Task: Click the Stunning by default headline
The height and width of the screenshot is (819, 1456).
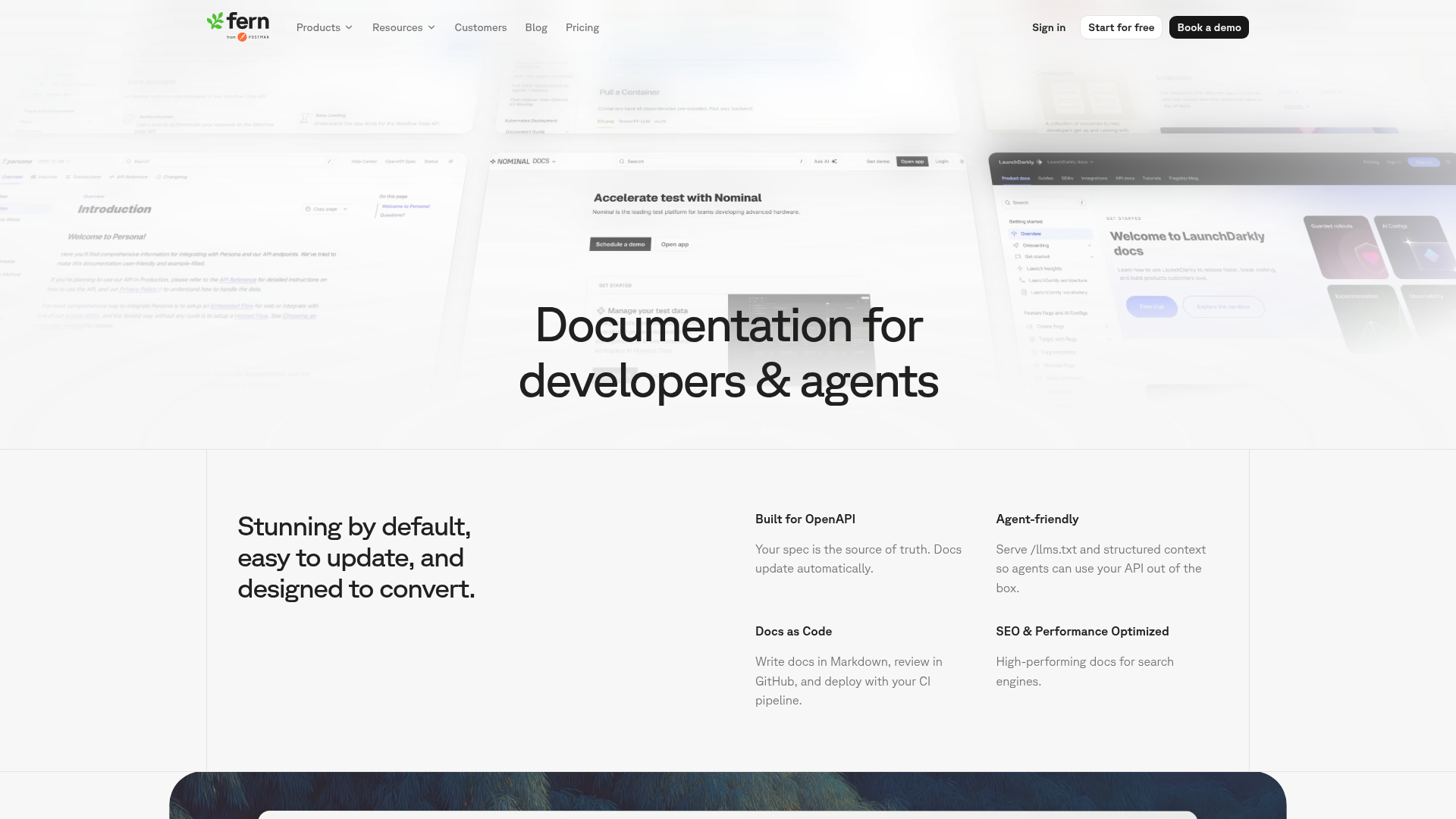Action: coord(356,557)
